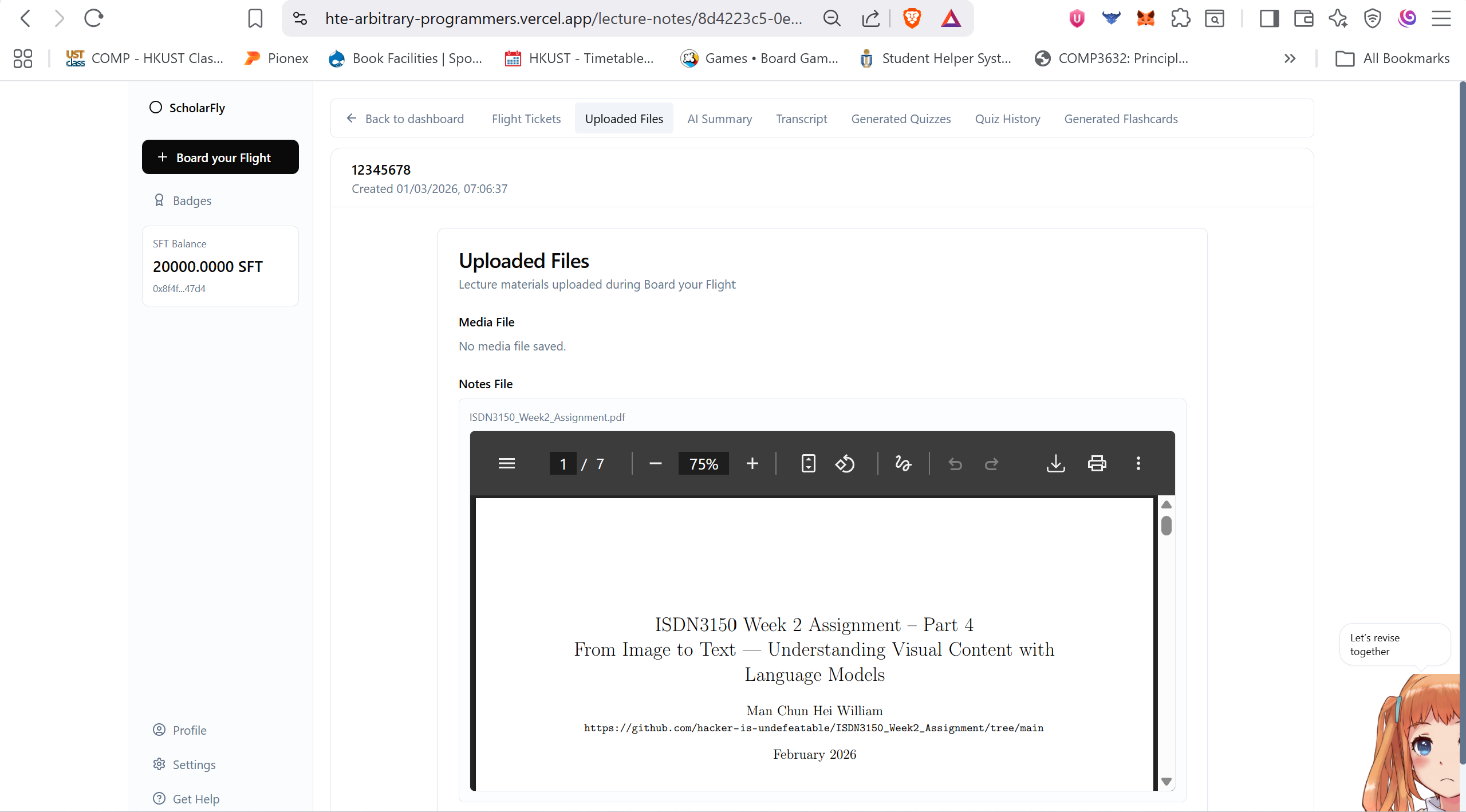Open PDF viewer more actions menu
Screen dimensions: 1466x812
coord(1138,463)
